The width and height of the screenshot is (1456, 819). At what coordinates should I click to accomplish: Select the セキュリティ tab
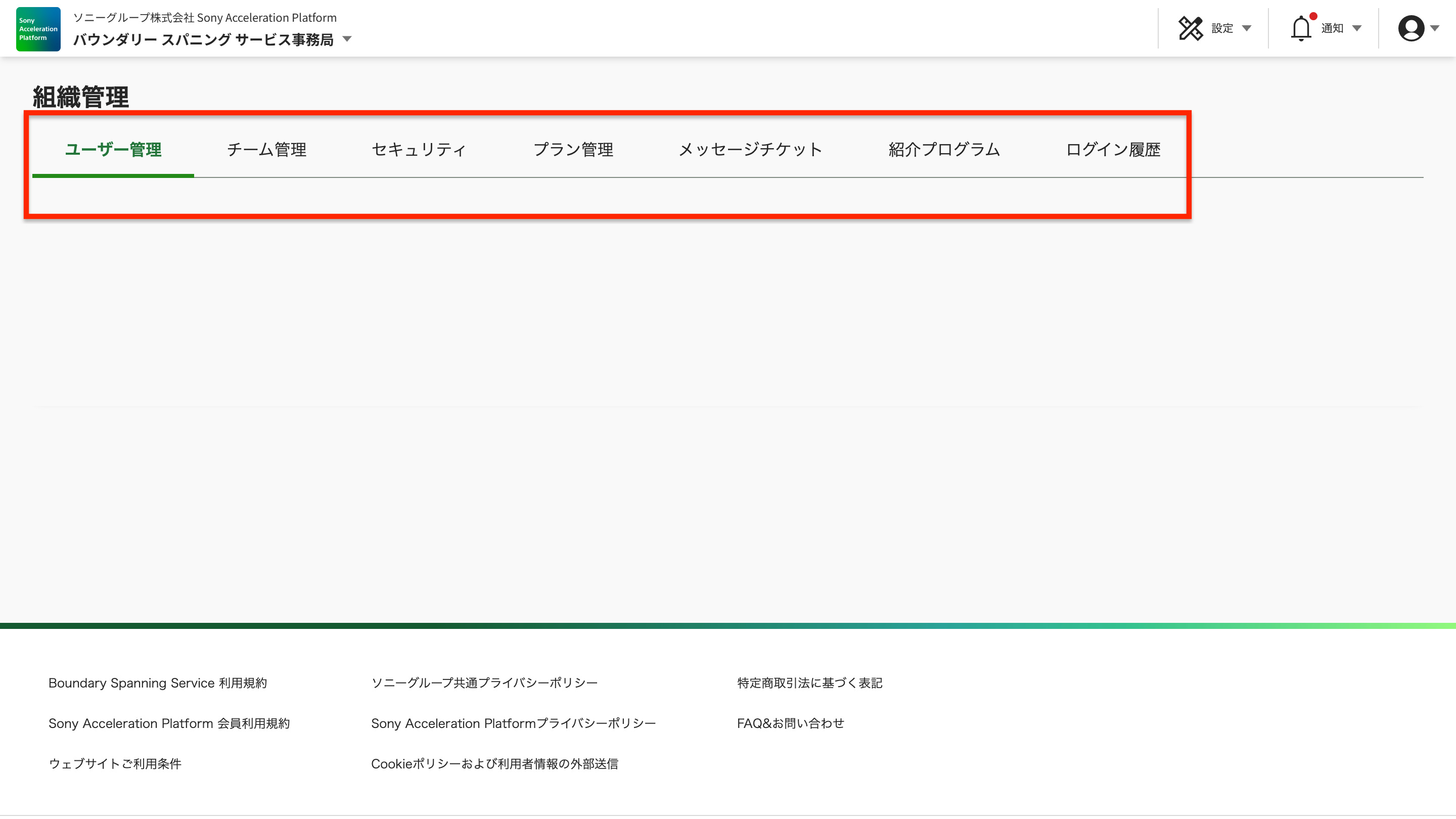pyautogui.click(x=418, y=149)
